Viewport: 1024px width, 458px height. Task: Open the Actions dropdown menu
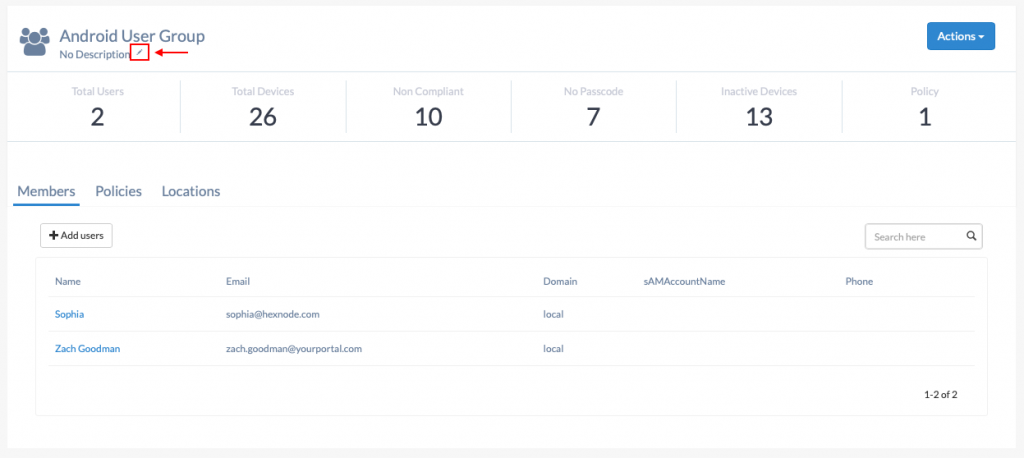961,36
